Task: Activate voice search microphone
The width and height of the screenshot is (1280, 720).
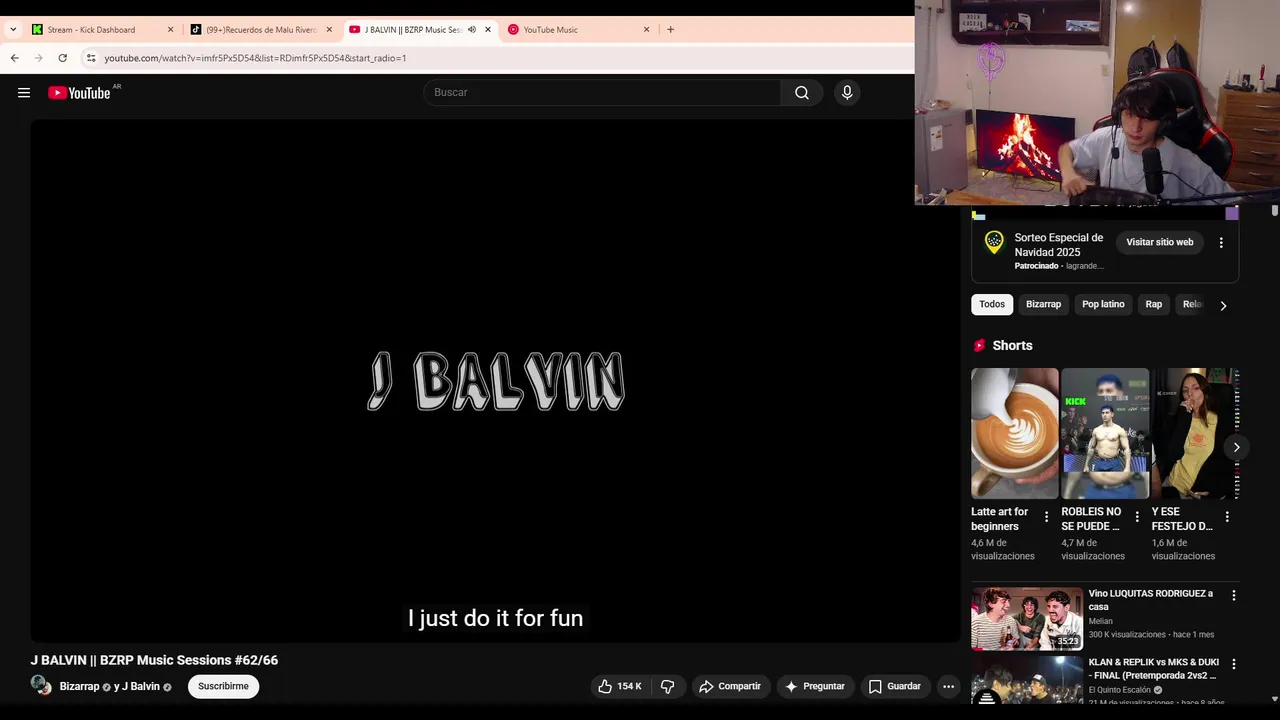Action: [847, 93]
